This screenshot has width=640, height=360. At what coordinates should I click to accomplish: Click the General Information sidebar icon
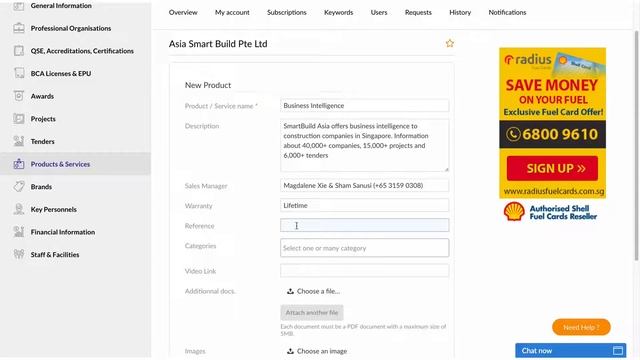[x=19, y=6]
